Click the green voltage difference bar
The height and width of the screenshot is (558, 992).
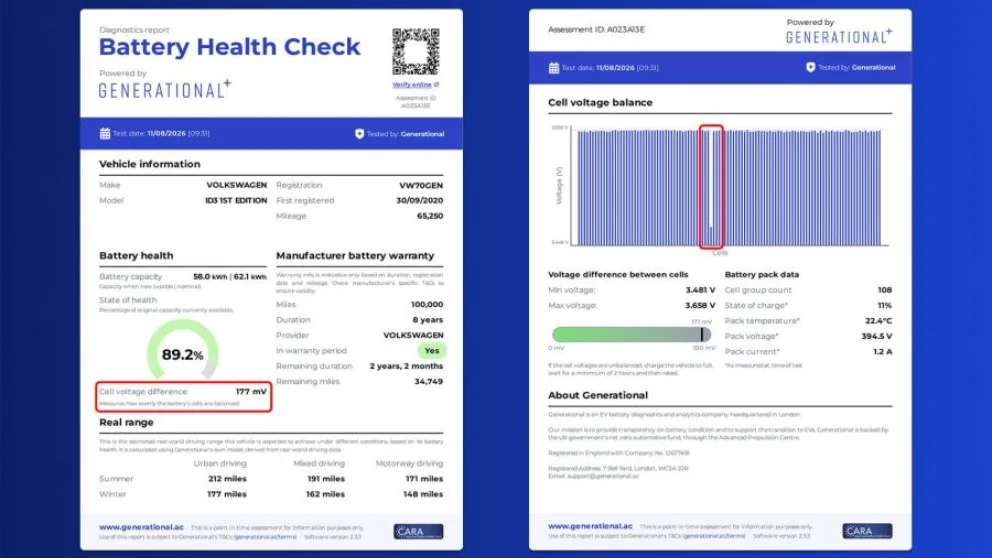coord(631,335)
